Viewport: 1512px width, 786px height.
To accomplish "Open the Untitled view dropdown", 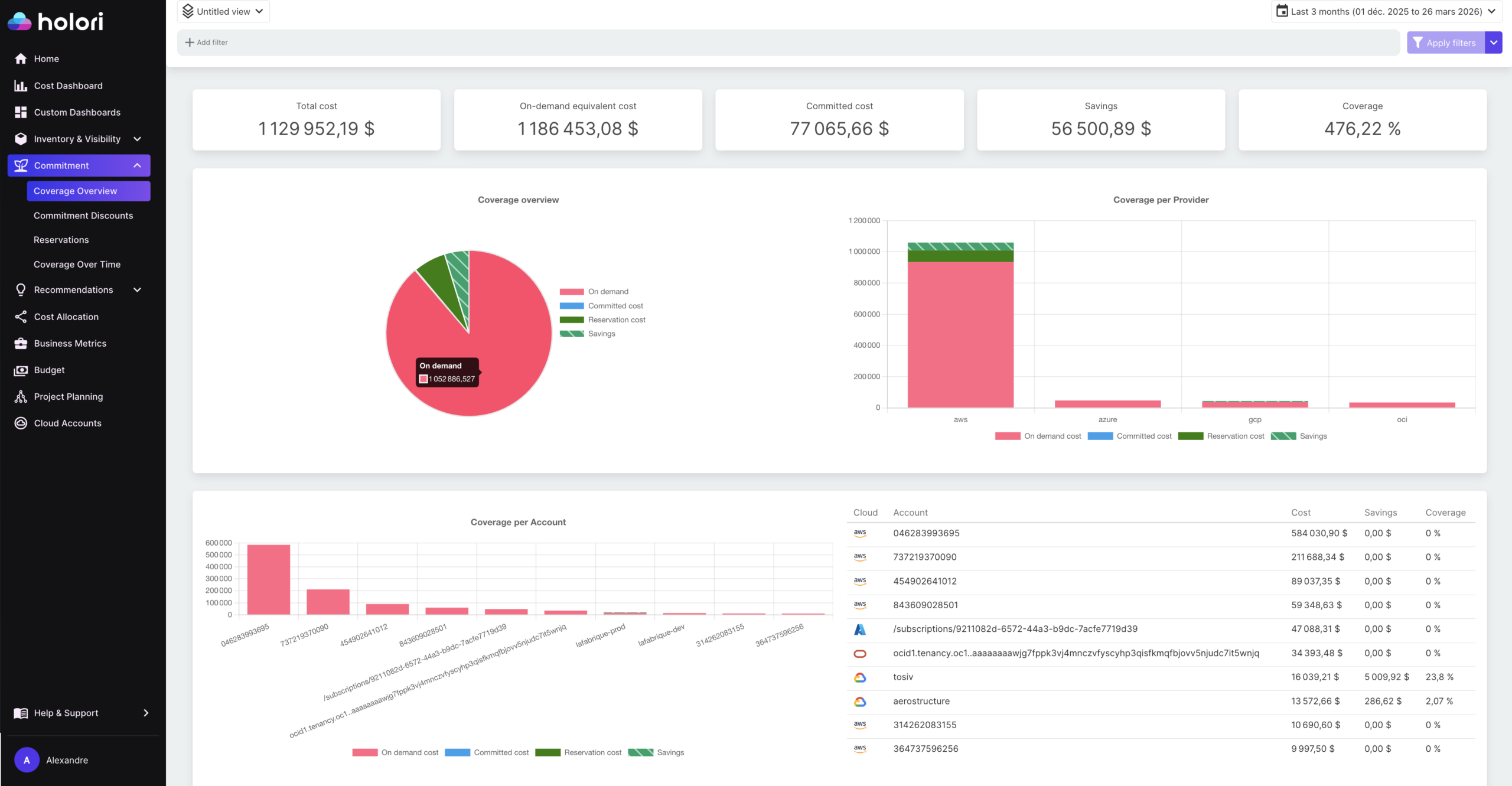I will click(223, 11).
